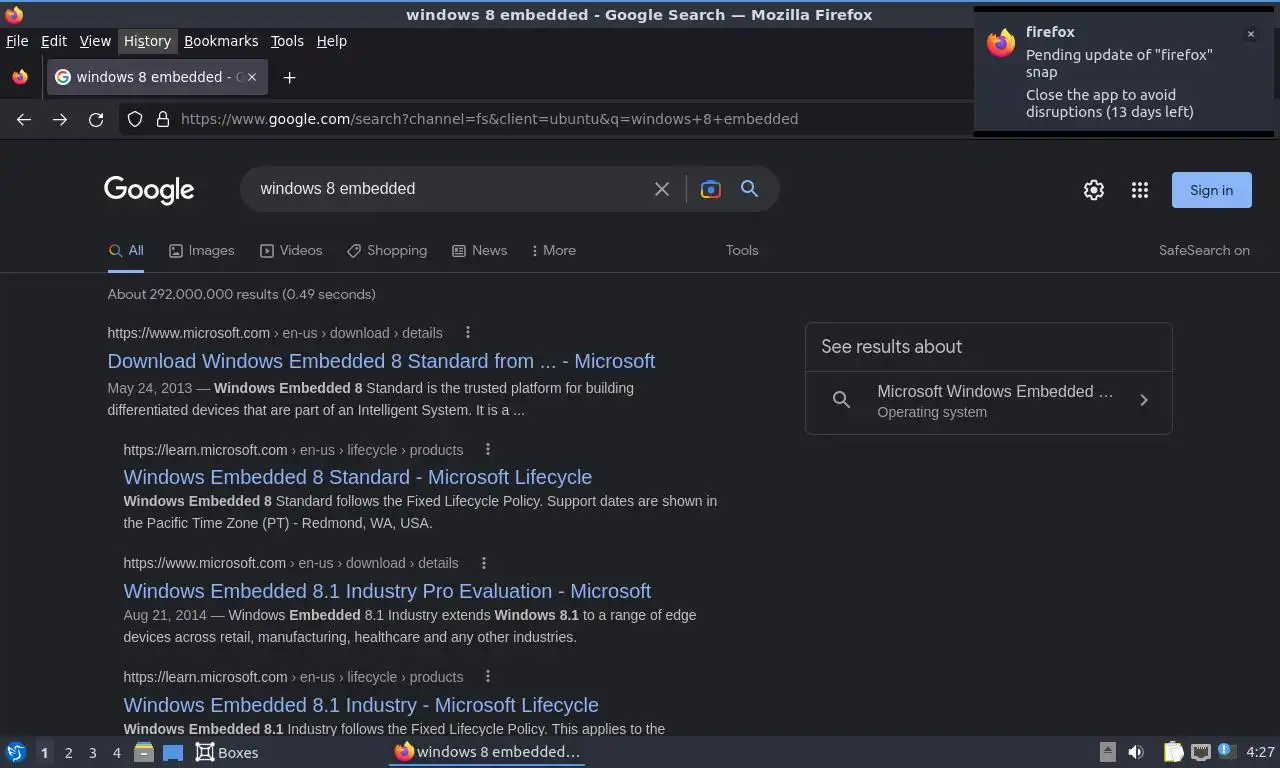Open the Help menu

(331, 41)
